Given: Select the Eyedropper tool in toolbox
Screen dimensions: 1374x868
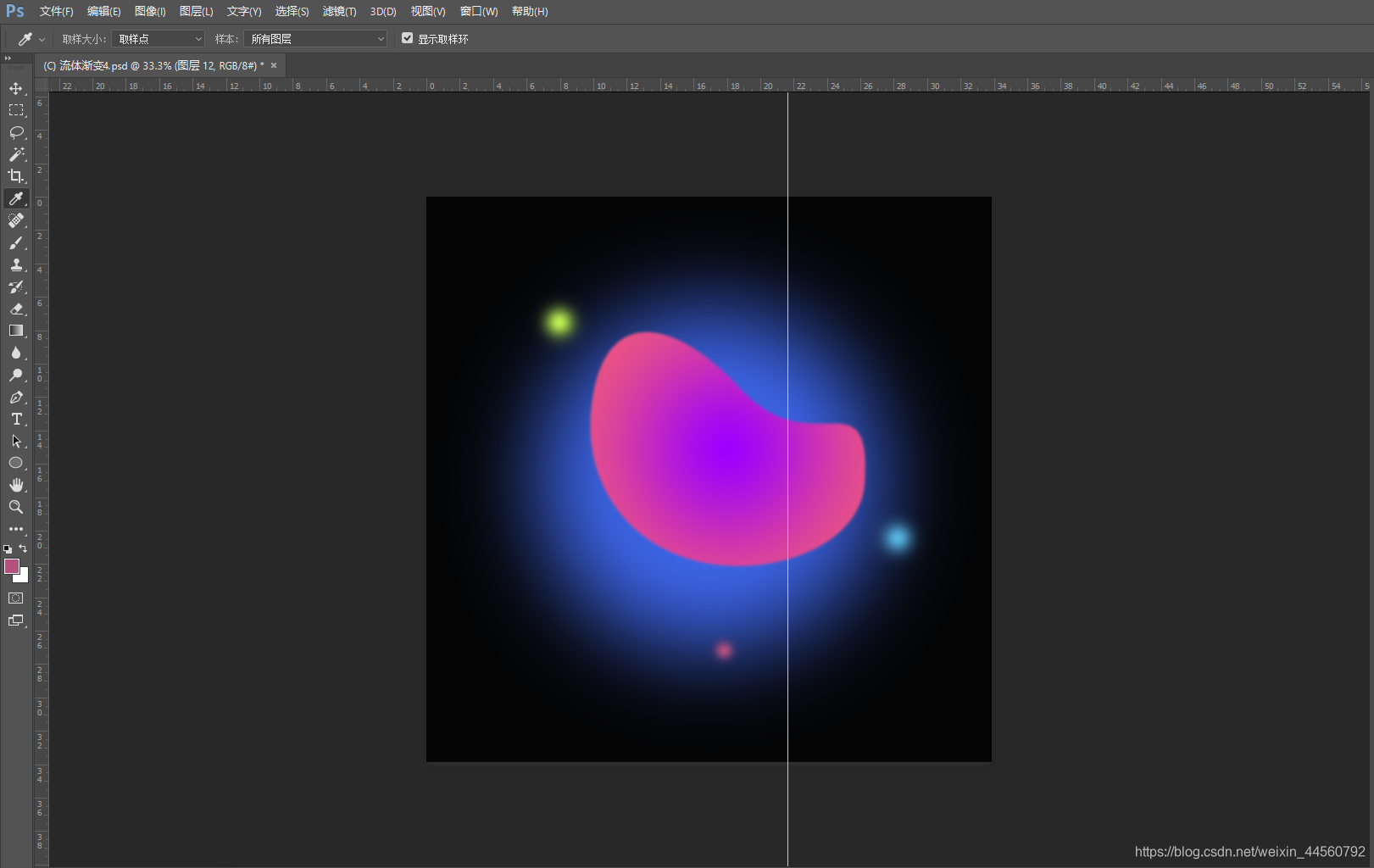Looking at the screenshot, I should click(x=16, y=198).
